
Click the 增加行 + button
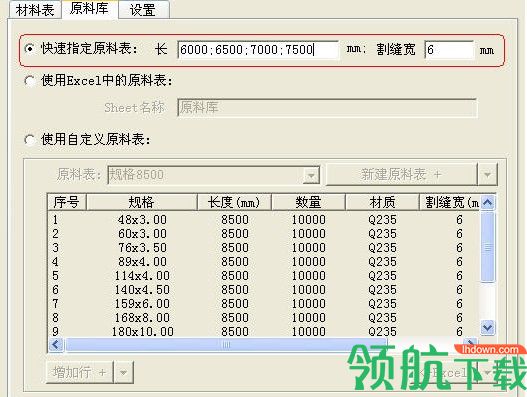click(80, 372)
